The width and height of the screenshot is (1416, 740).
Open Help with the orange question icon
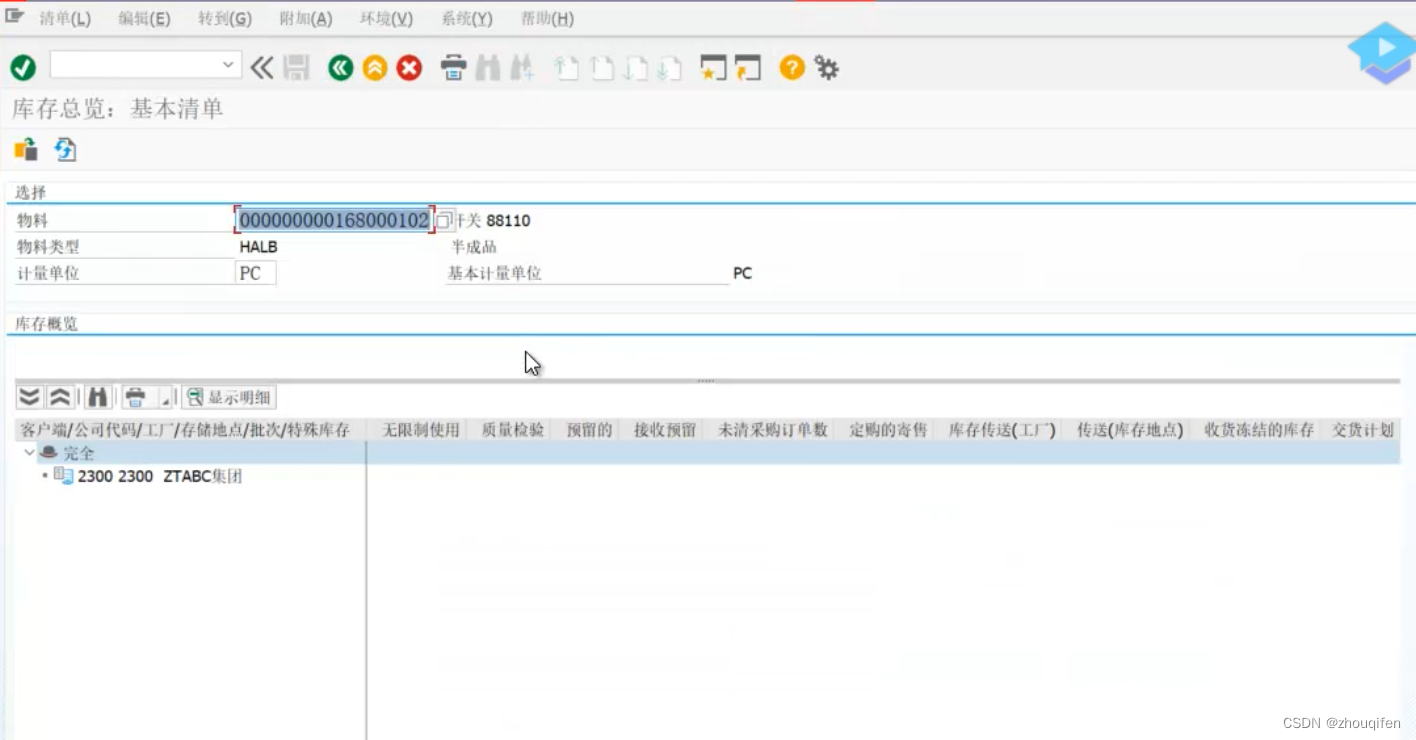[792, 68]
